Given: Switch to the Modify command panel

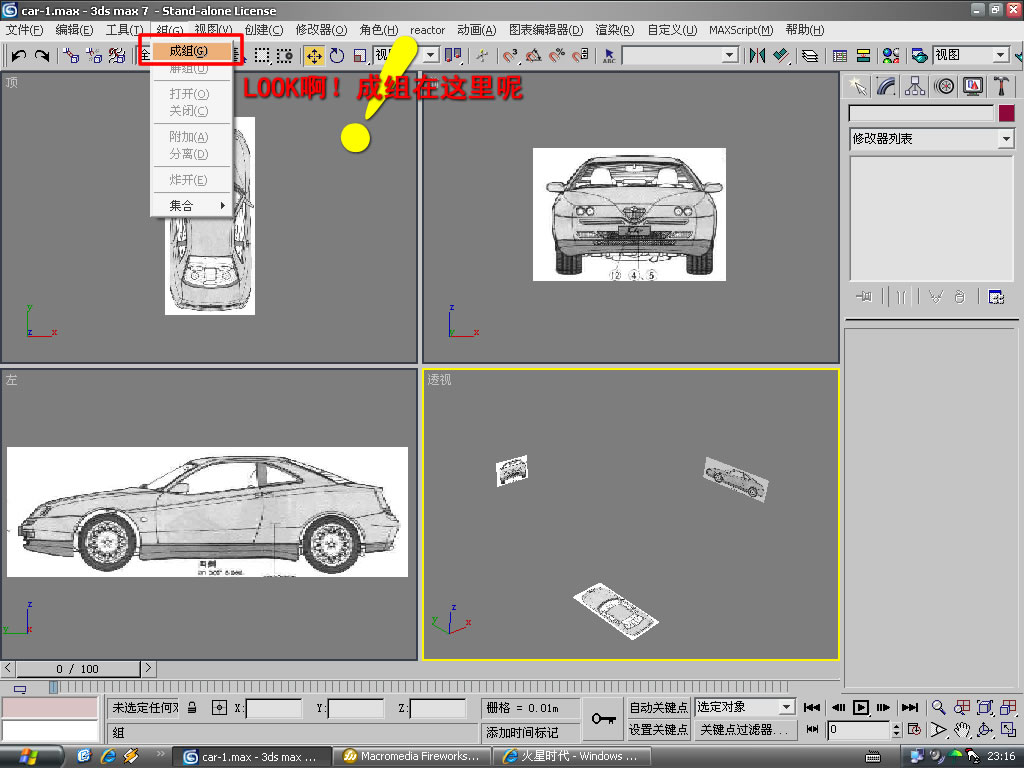Looking at the screenshot, I should coord(886,87).
